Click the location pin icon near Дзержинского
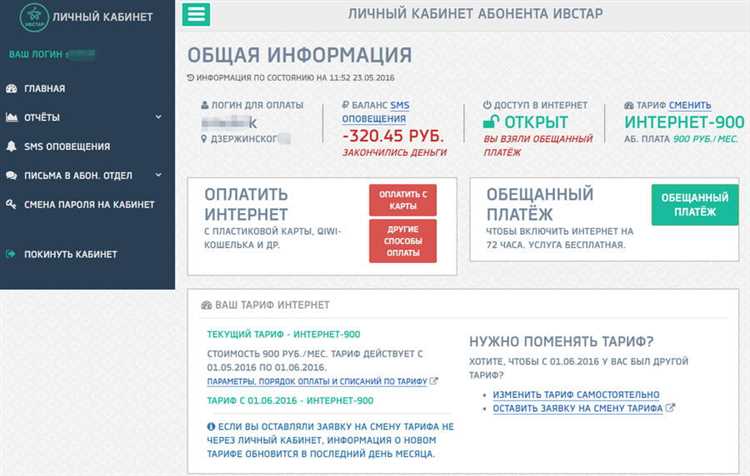 click(x=204, y=139)
